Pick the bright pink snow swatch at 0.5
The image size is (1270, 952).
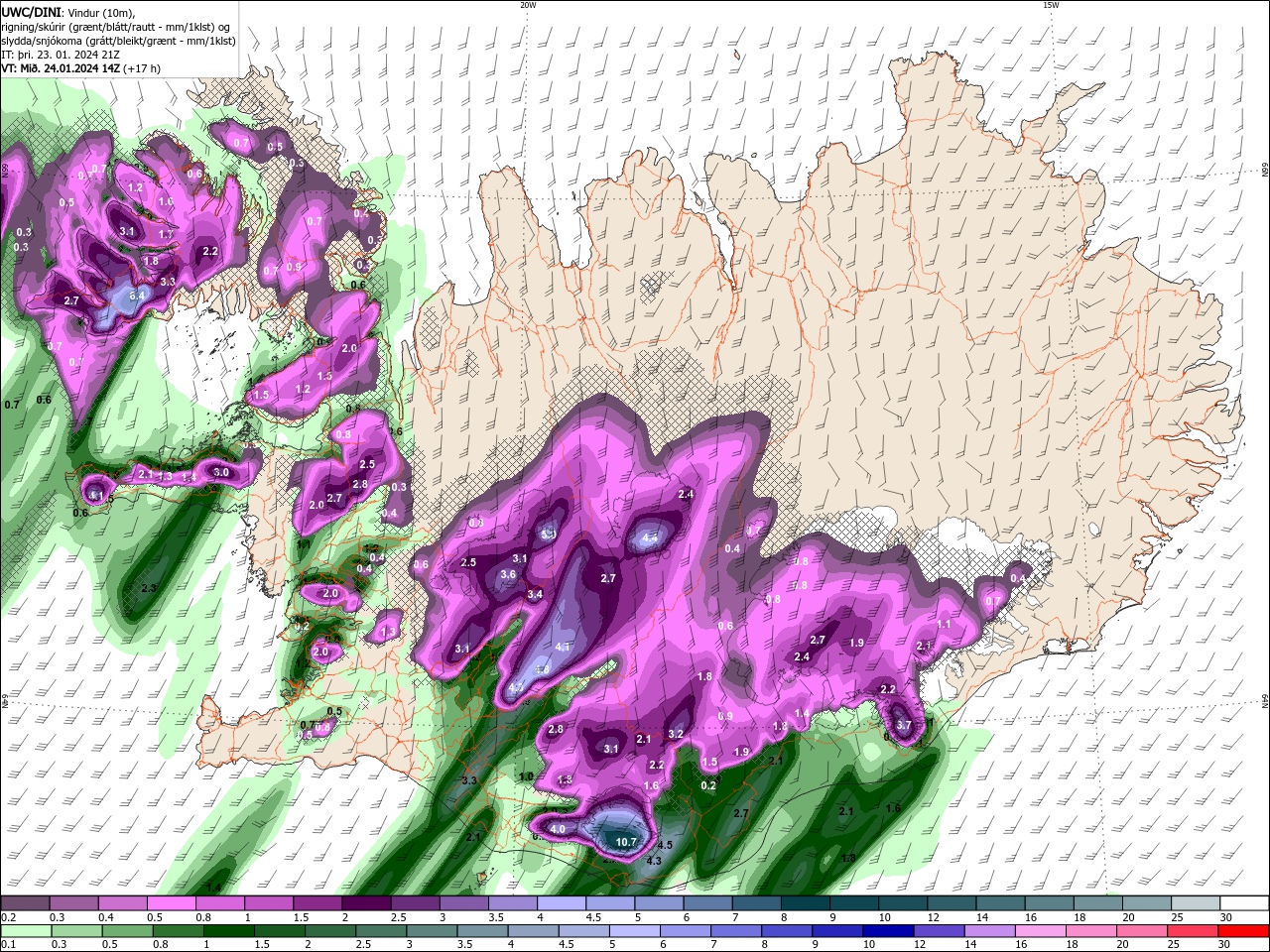point(171,903)
